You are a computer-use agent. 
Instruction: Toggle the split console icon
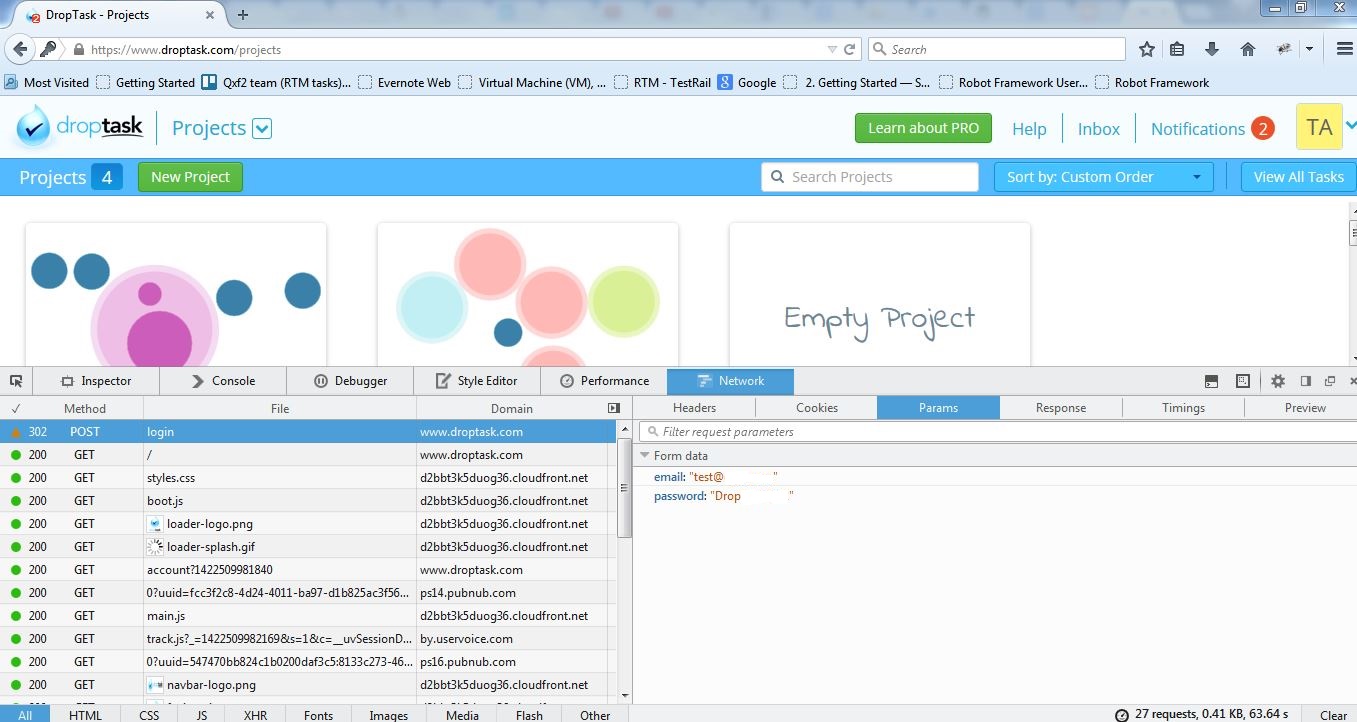point(1211,381)
